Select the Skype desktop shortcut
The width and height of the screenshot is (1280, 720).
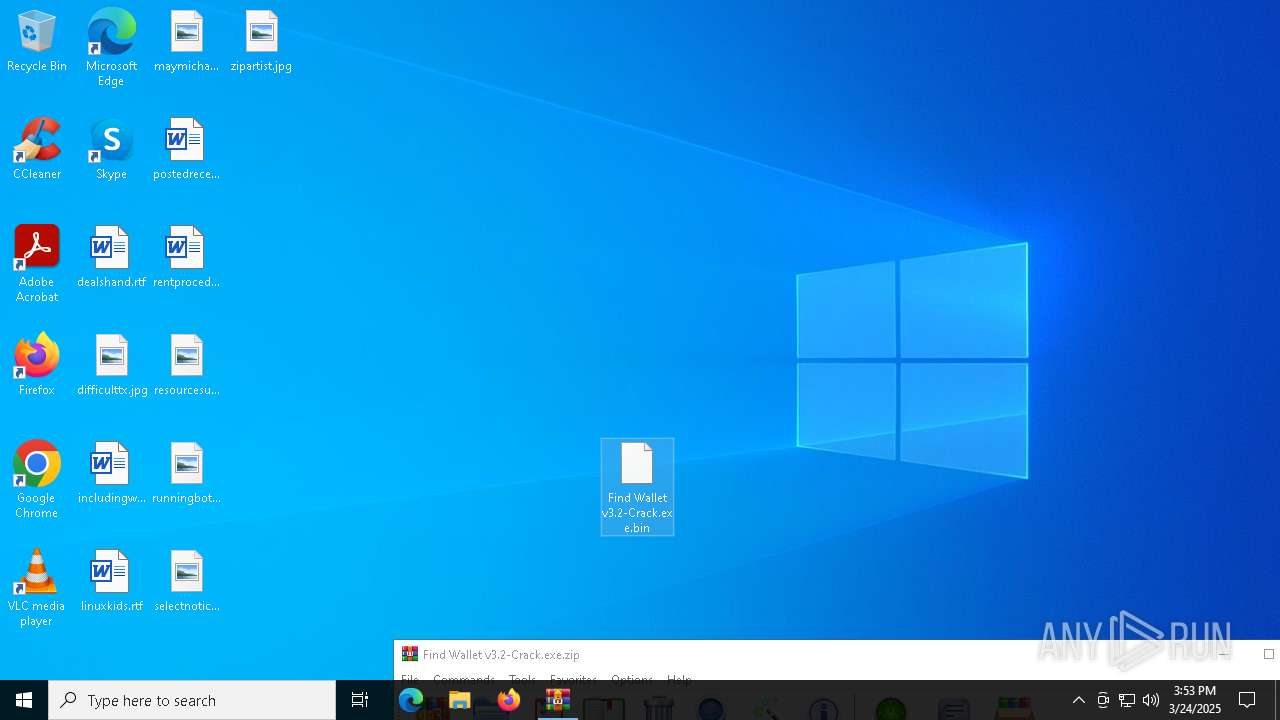pos(111,150)
